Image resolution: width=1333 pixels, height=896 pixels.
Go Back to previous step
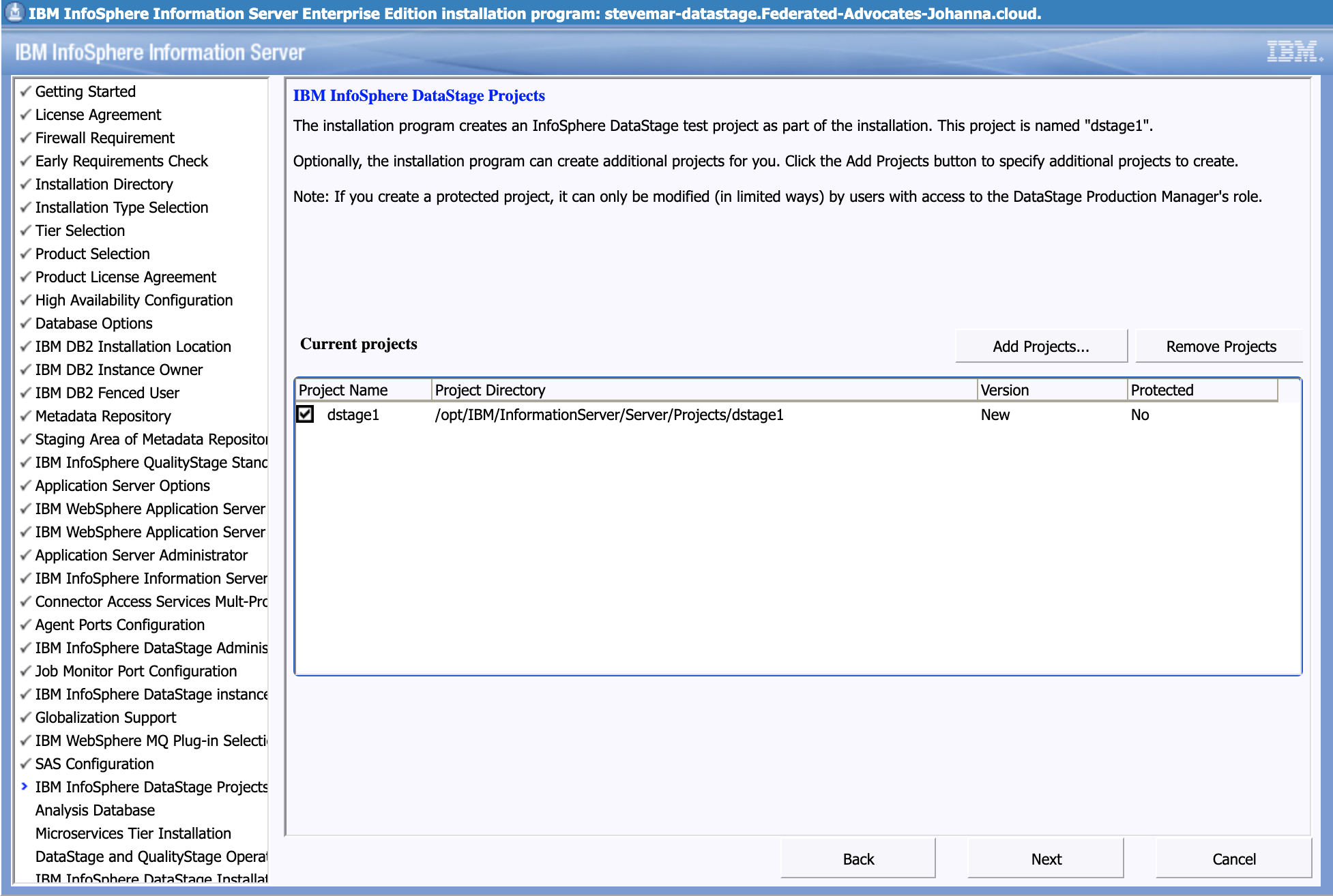pos(858,859)
